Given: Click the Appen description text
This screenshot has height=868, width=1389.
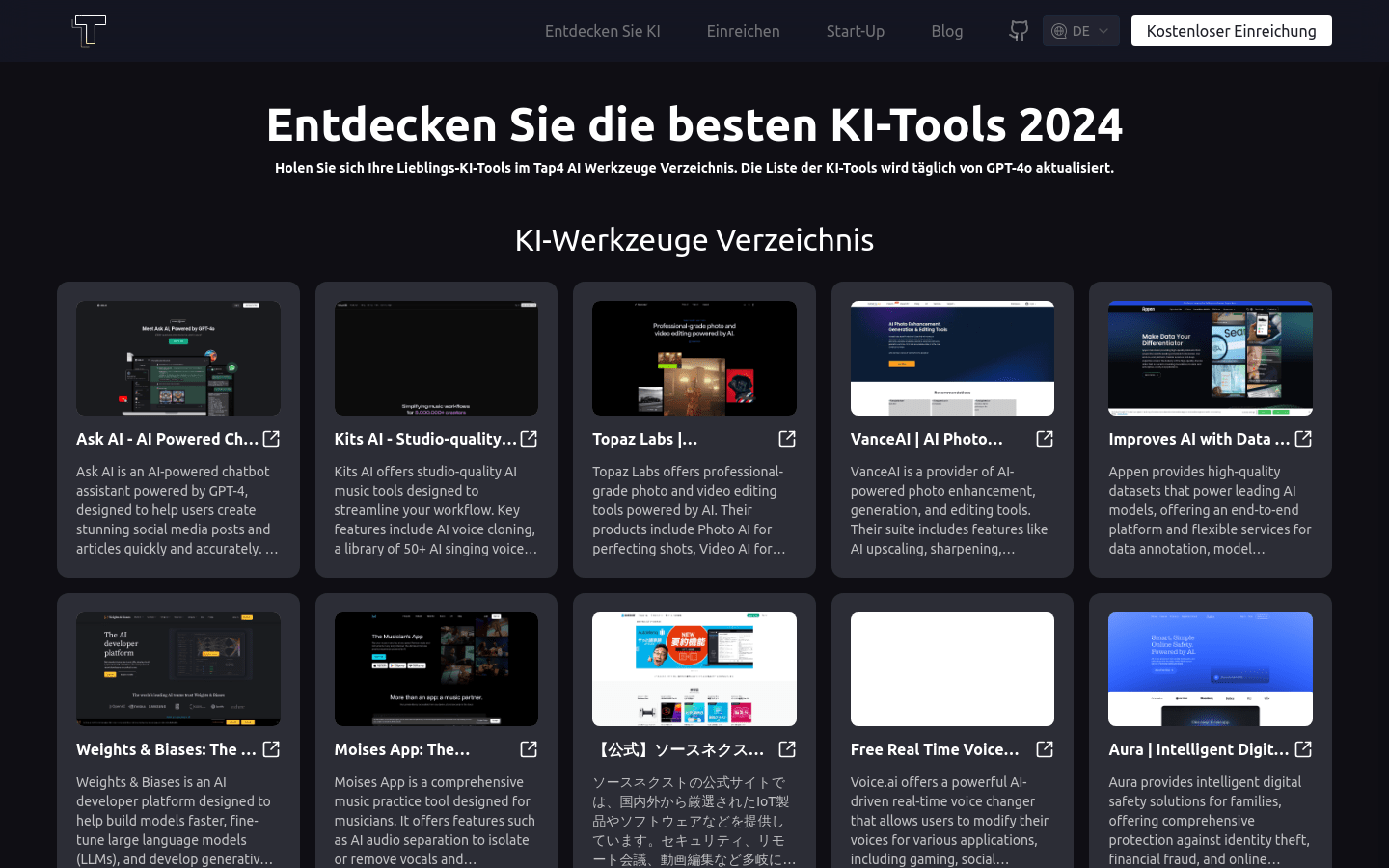Looking at the screenshot, I should pyautogui.click(x=1211, y=510).
